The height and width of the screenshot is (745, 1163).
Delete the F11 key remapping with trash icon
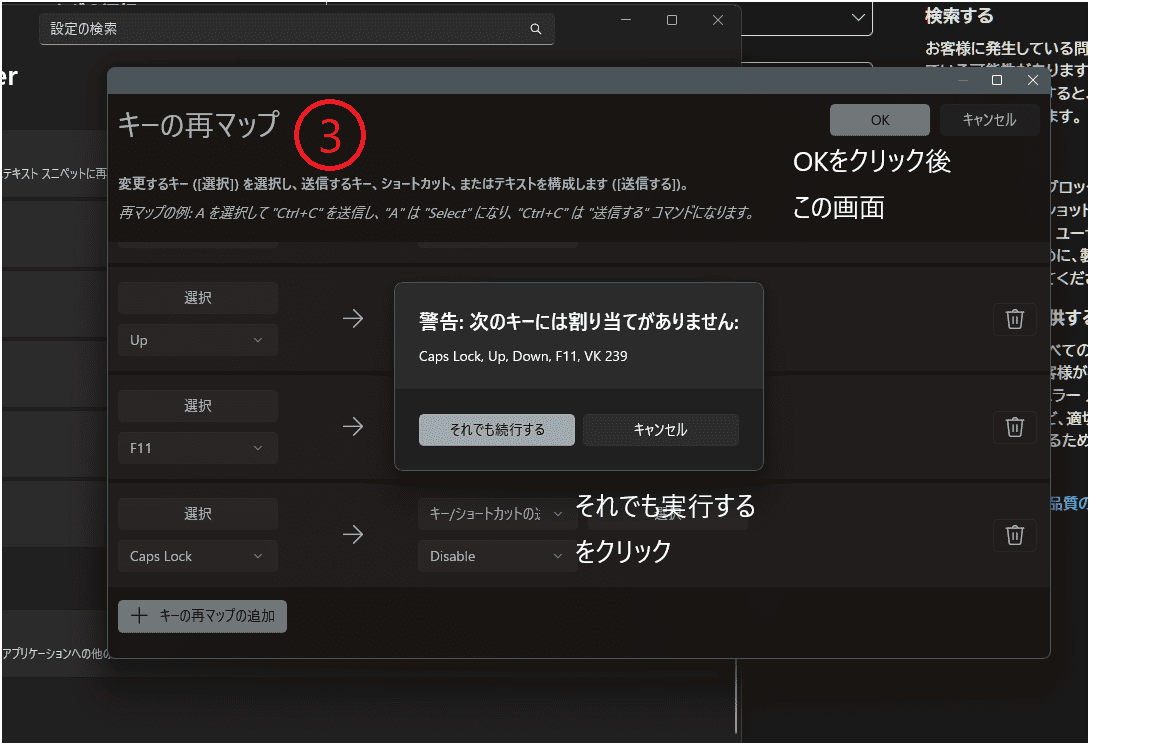click(1014, 427)
